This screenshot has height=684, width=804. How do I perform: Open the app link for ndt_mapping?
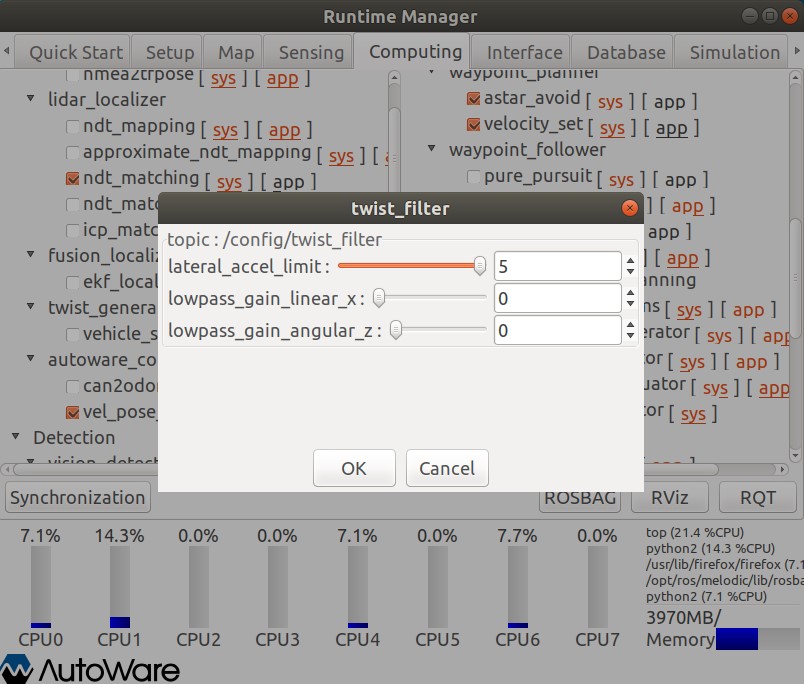[284, 127]
